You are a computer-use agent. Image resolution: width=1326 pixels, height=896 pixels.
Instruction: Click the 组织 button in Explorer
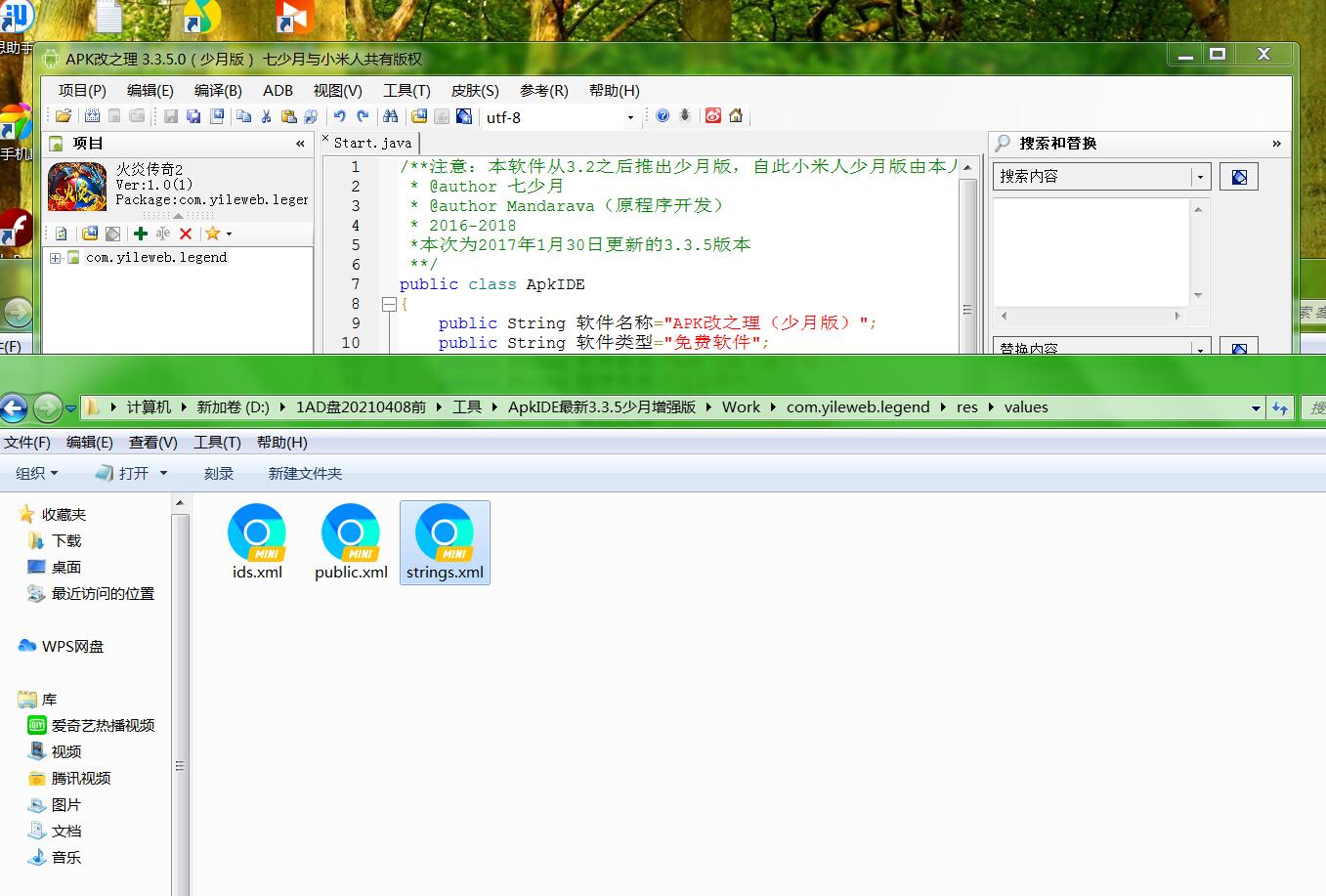pyautogui.click(x=36, y=473)
